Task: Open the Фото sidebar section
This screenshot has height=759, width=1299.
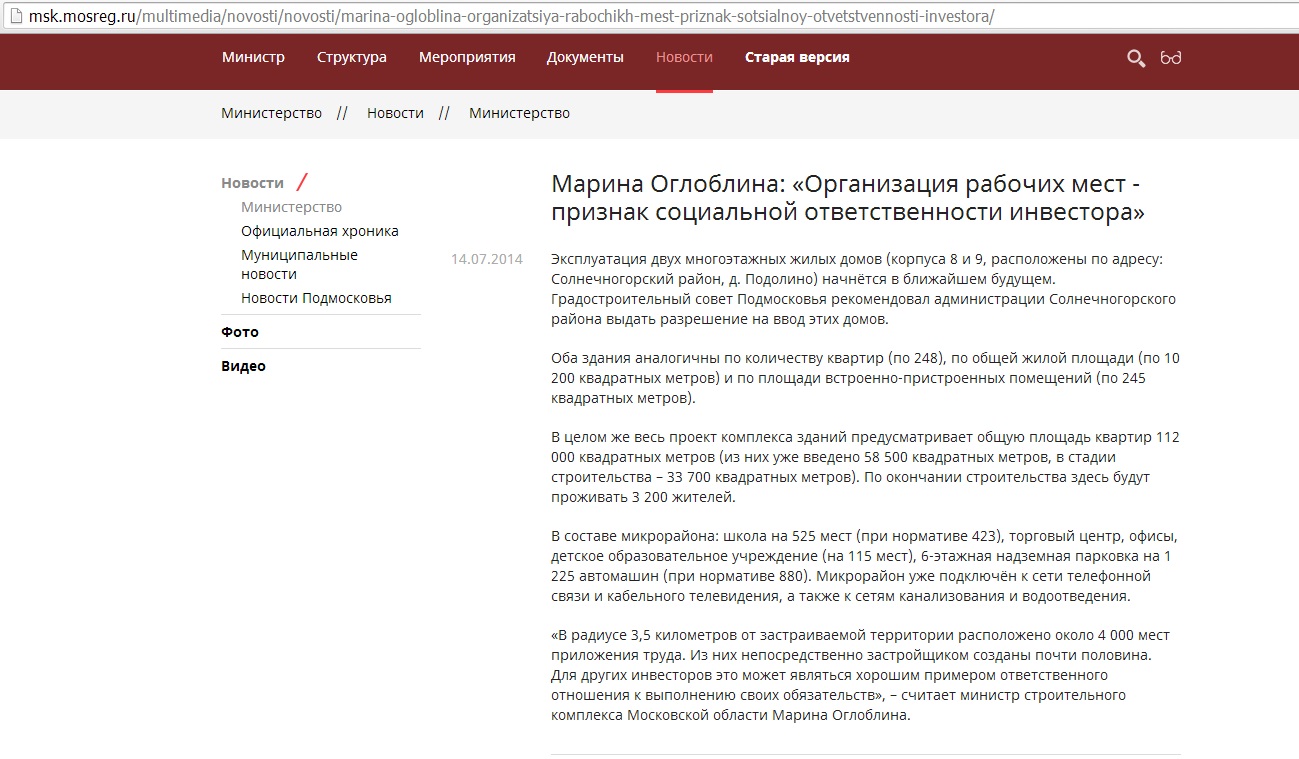Action: pos(240,332)
